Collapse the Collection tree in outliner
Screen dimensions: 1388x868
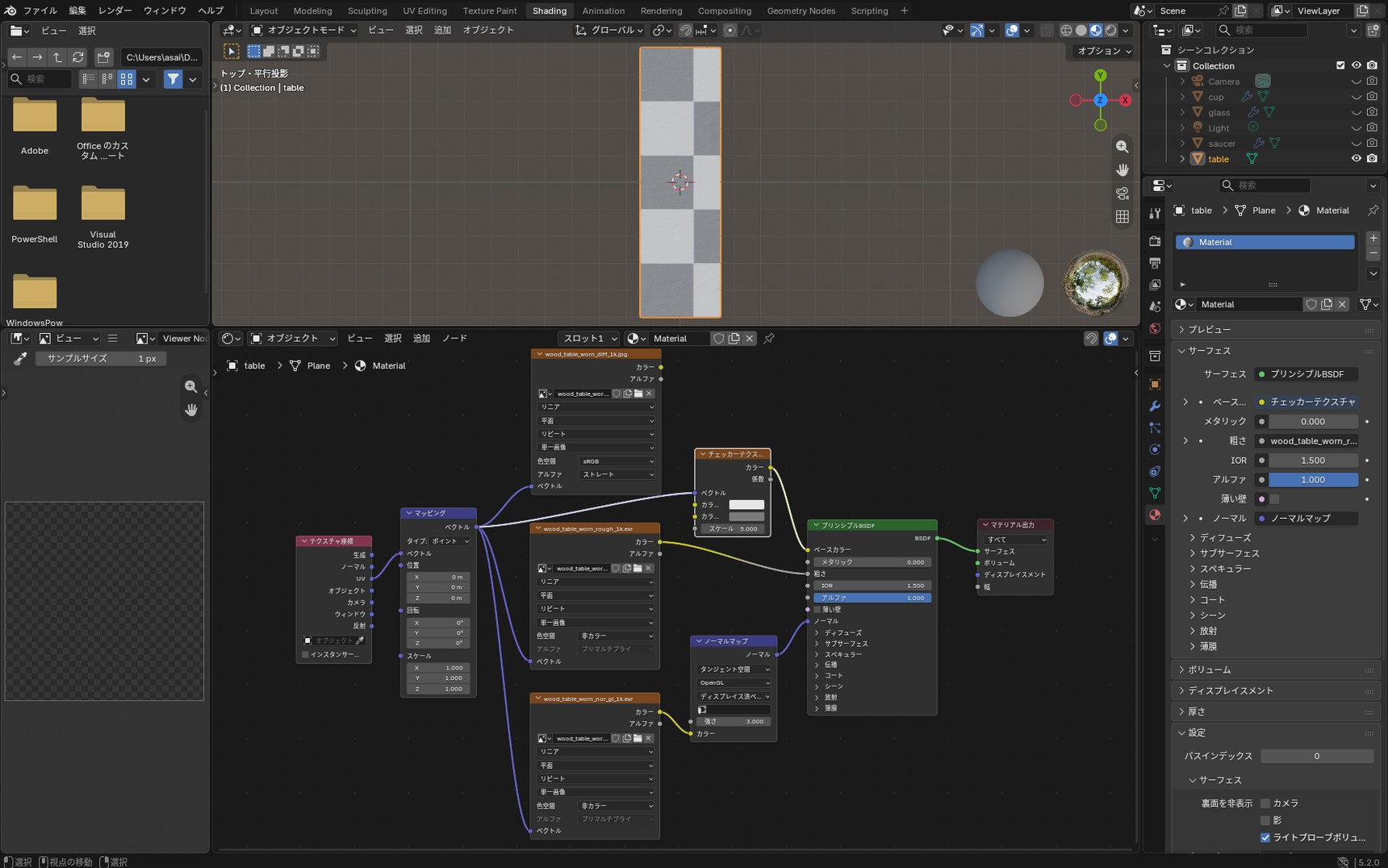pyautogui.click(x=1167, y=65)
